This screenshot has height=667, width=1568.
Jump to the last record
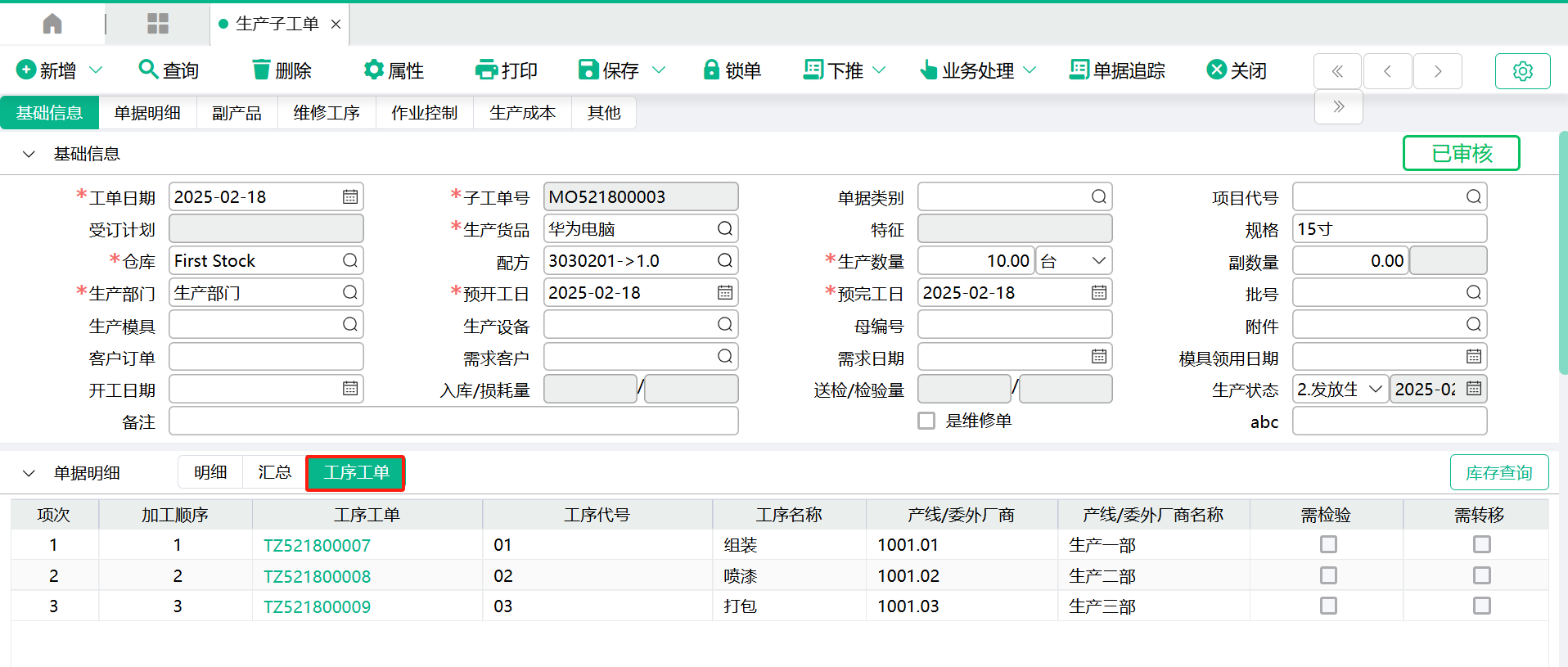pyautogui.click(x=1338, y=106)
